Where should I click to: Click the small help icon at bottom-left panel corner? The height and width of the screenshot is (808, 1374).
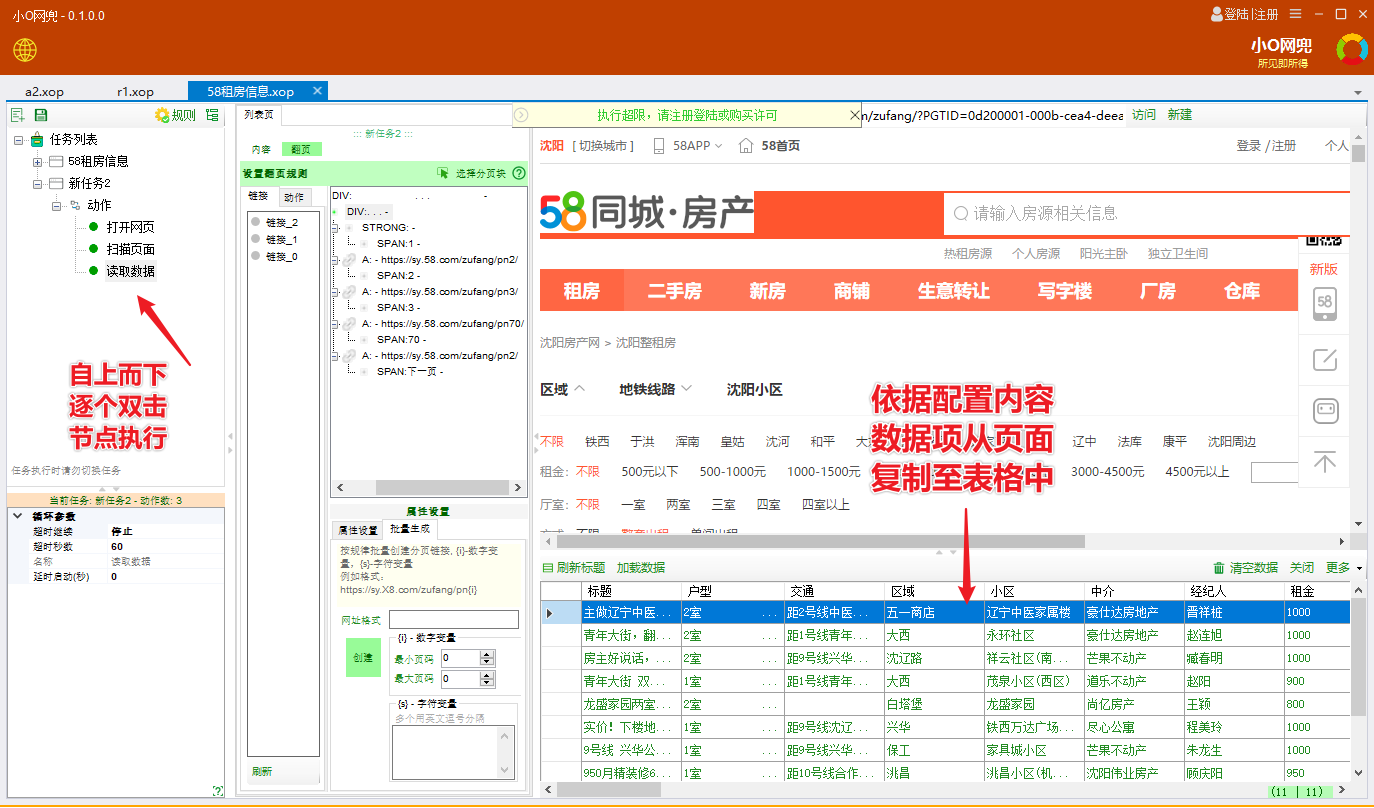pos(218,791)
